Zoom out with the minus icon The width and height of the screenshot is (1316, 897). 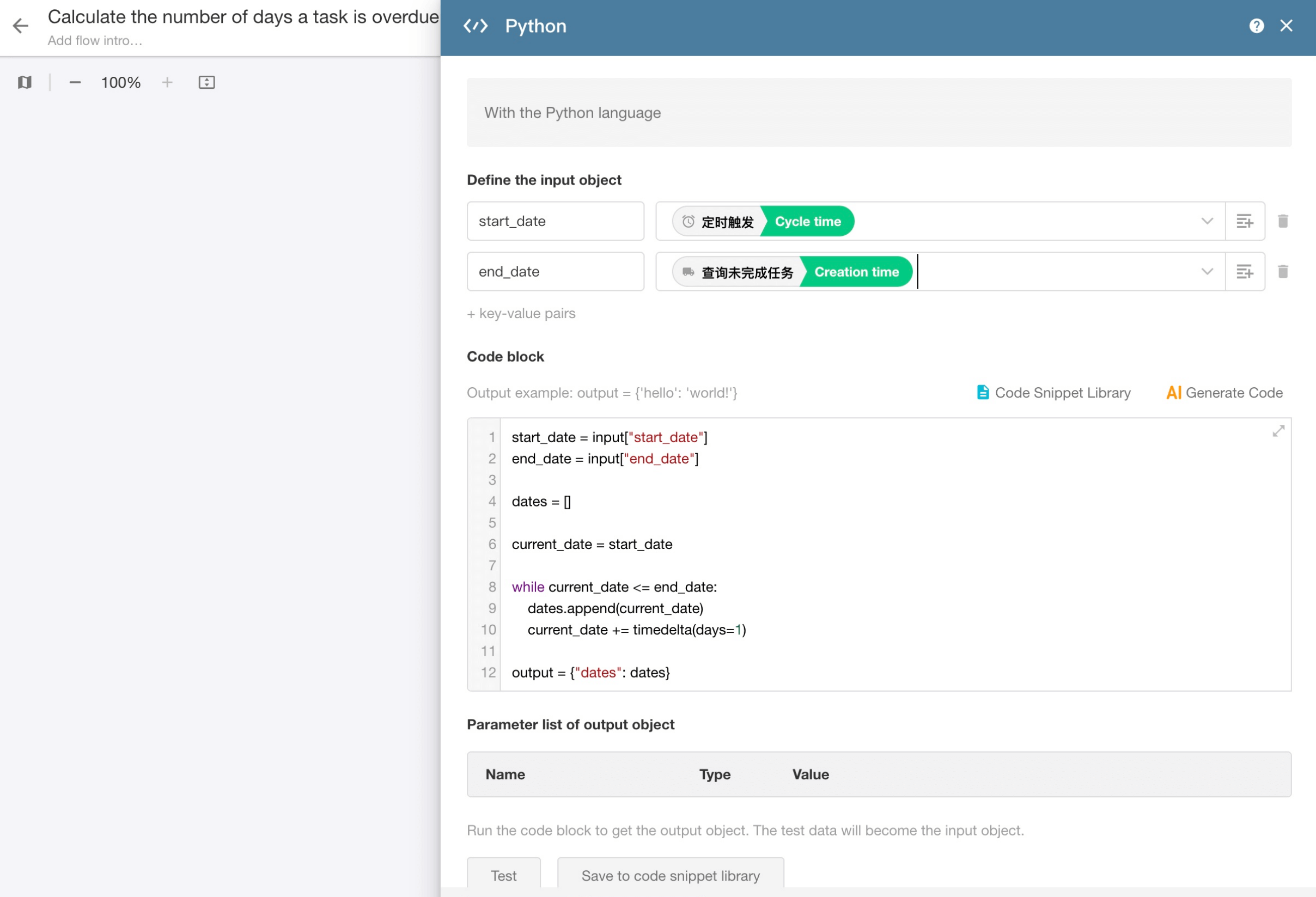(x=75, y=83)
